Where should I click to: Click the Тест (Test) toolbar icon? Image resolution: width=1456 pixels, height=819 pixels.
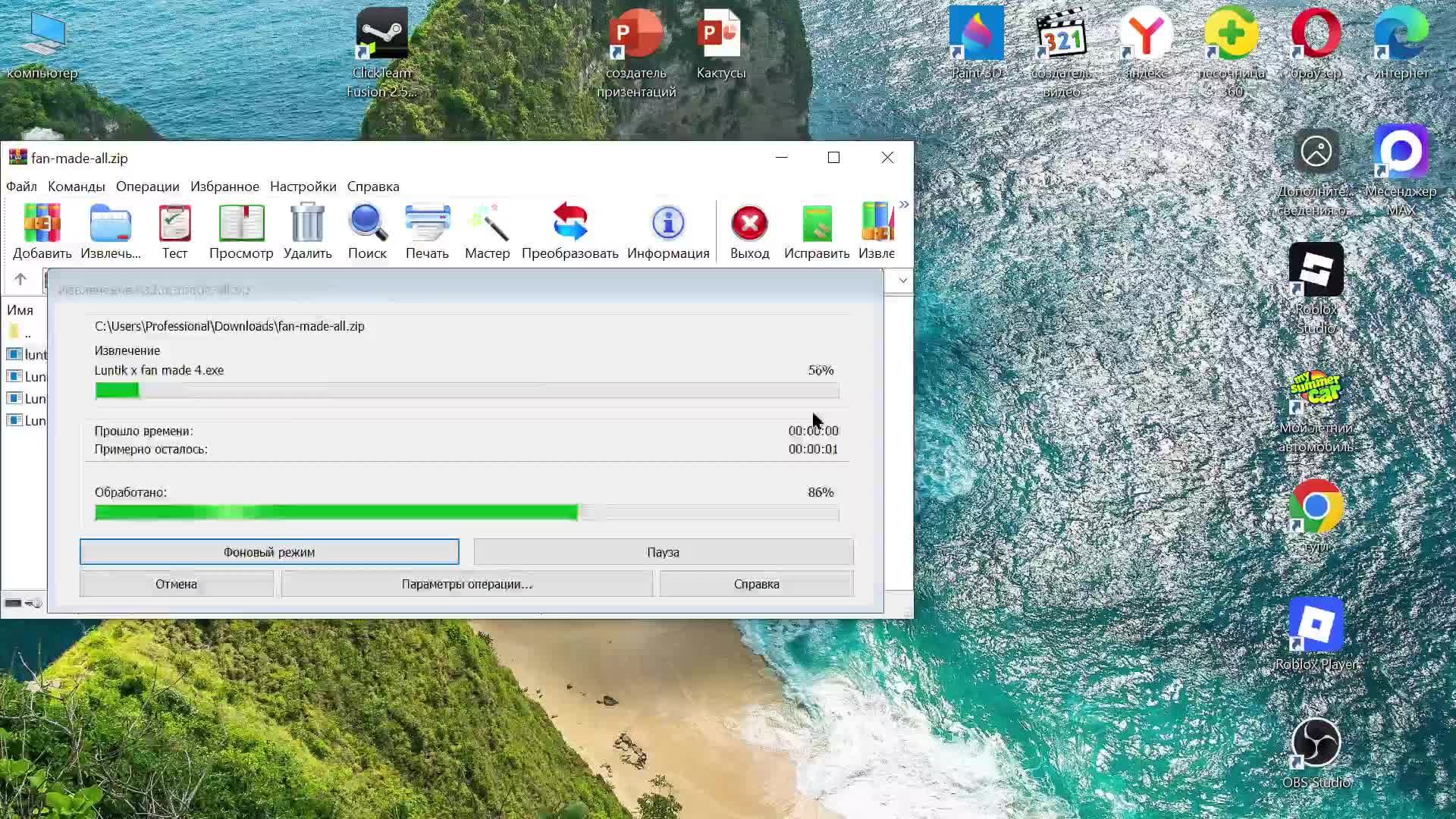pyautogui.click(x=174, y=224)
